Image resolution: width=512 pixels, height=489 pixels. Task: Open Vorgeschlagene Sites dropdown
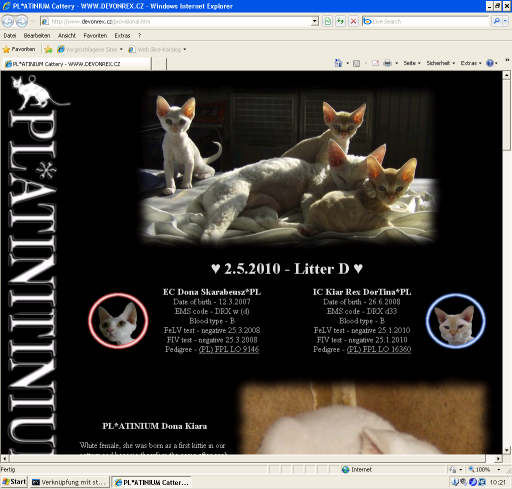90,49
